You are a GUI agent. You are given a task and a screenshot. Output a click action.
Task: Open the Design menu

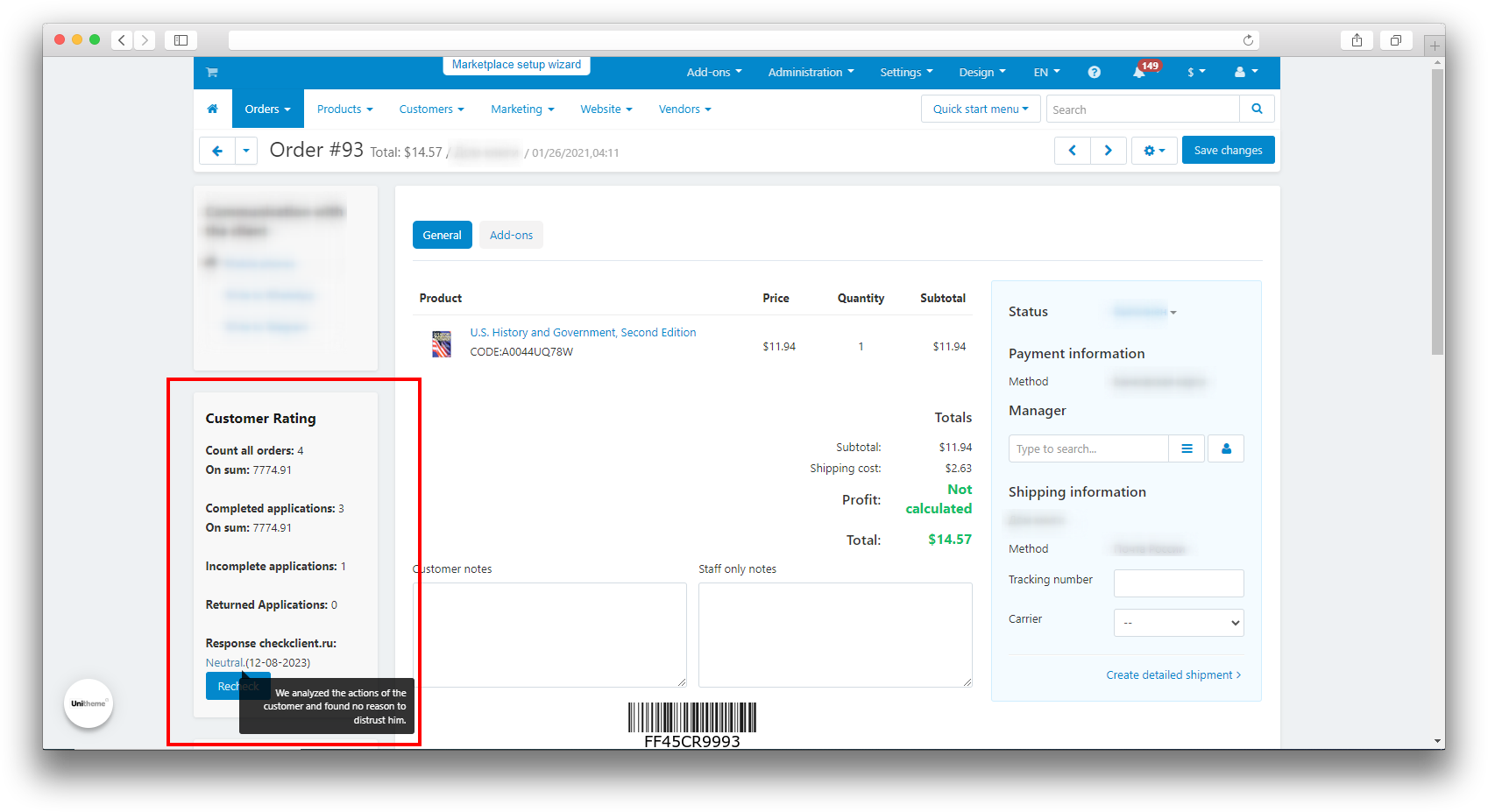[x=982, y=73]
